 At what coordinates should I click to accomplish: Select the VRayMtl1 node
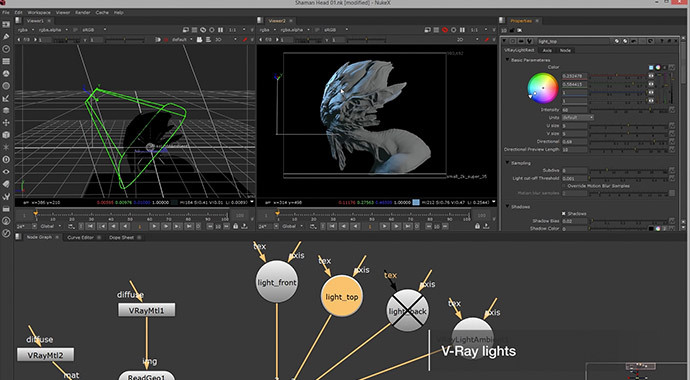147,310
